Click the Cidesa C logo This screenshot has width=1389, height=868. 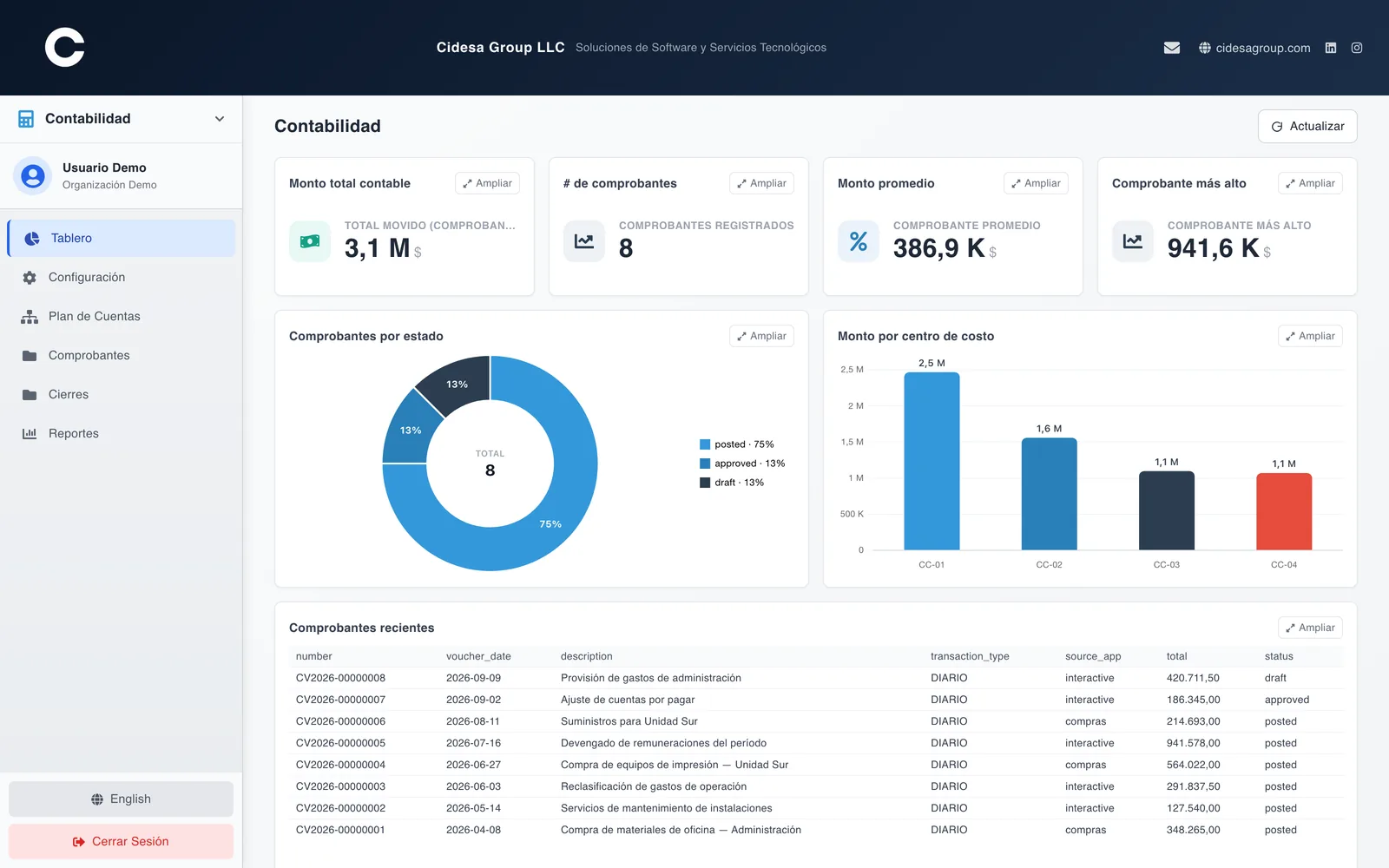coord(65,48)
